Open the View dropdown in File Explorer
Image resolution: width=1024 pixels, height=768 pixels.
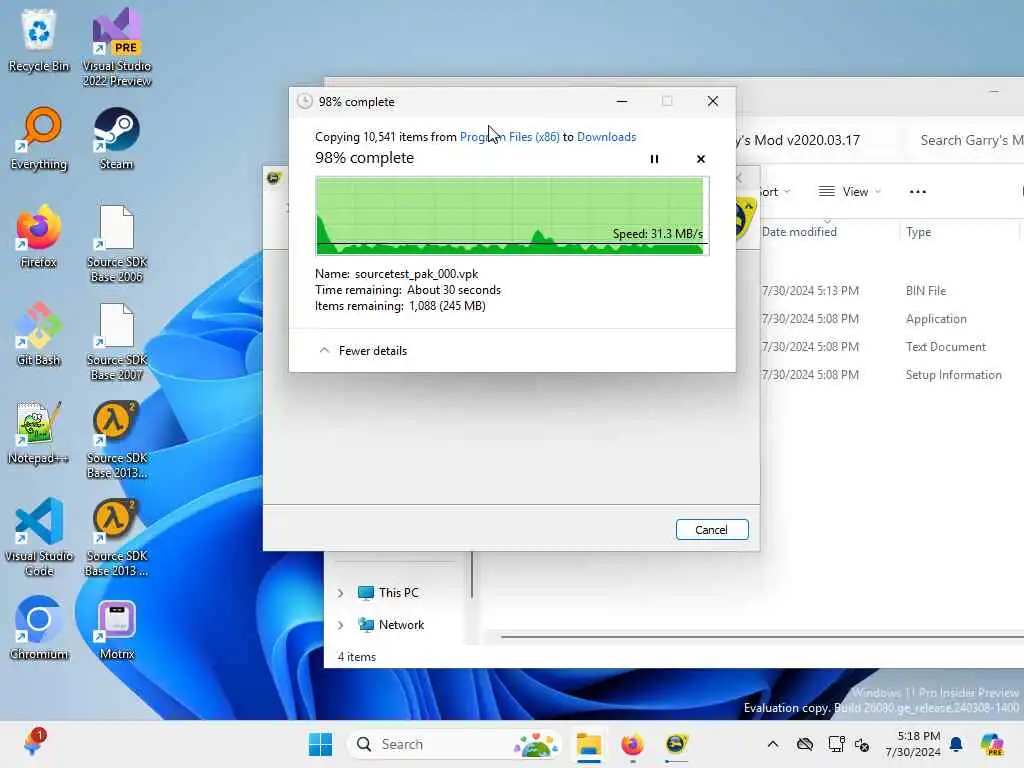click(x=849, y=191)
